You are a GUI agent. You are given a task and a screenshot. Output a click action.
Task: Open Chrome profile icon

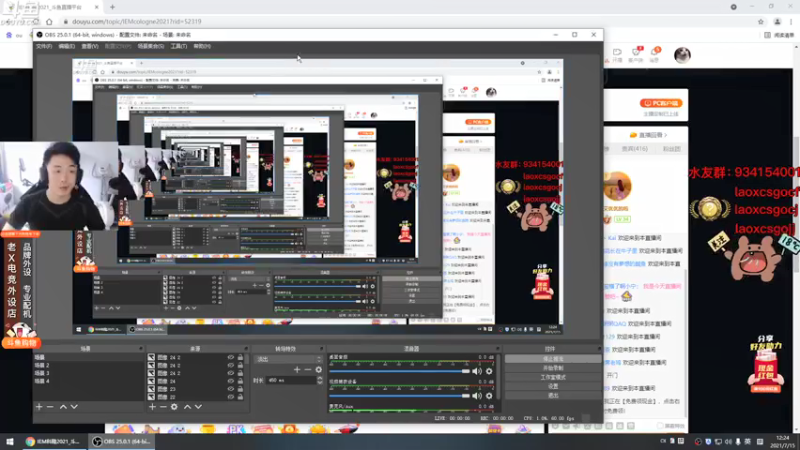tap(777, 21)
